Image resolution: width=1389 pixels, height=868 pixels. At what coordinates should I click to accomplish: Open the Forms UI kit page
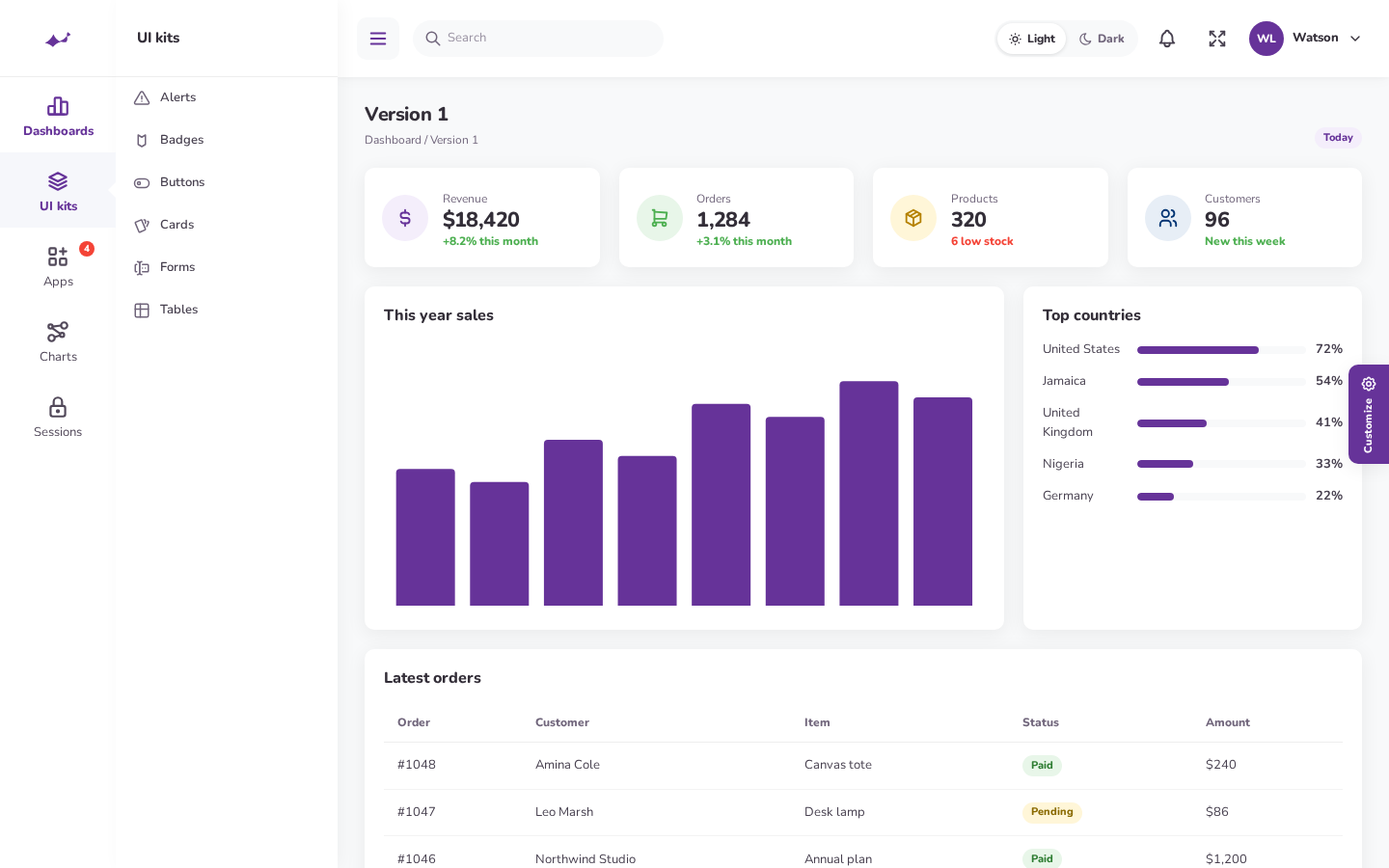coord(227,267)
